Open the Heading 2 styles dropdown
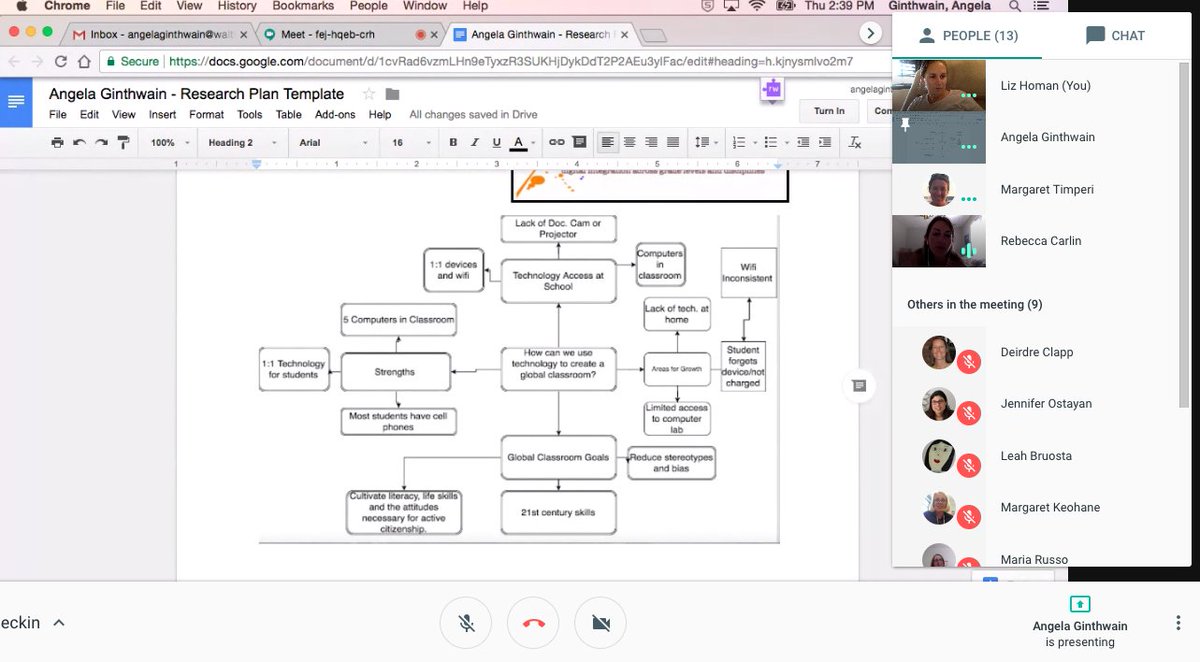 238,142
